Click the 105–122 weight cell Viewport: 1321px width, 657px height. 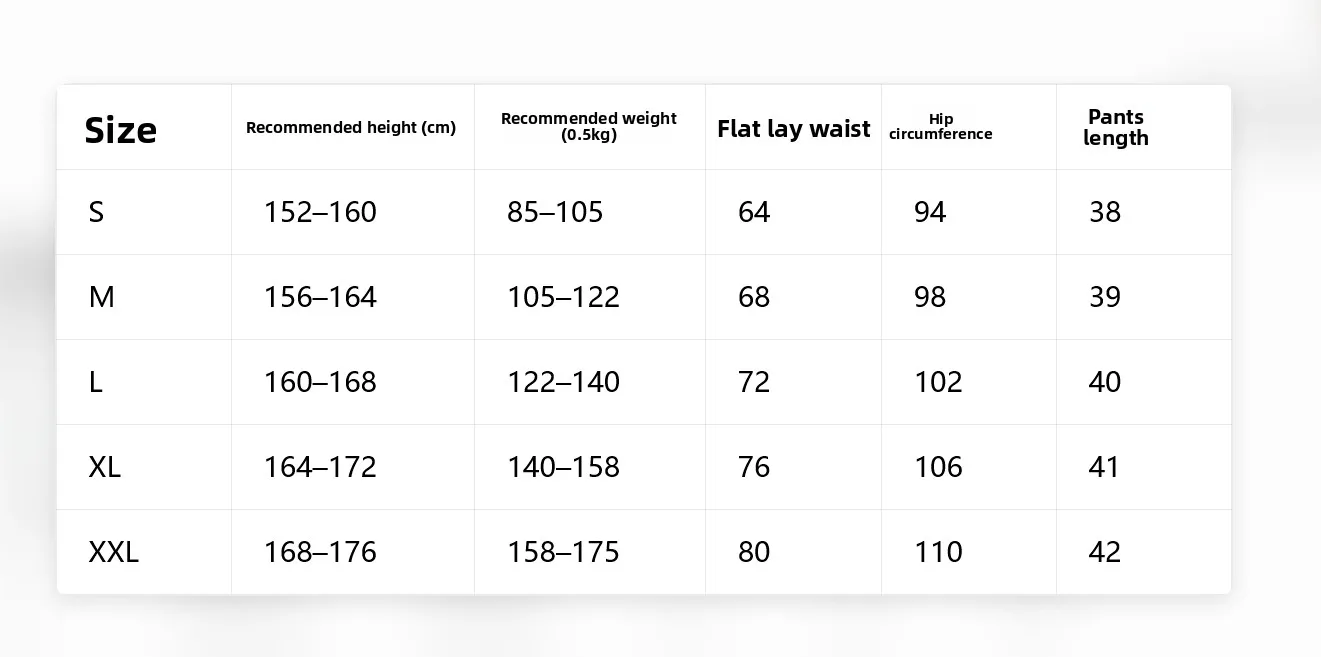(564, 297)
